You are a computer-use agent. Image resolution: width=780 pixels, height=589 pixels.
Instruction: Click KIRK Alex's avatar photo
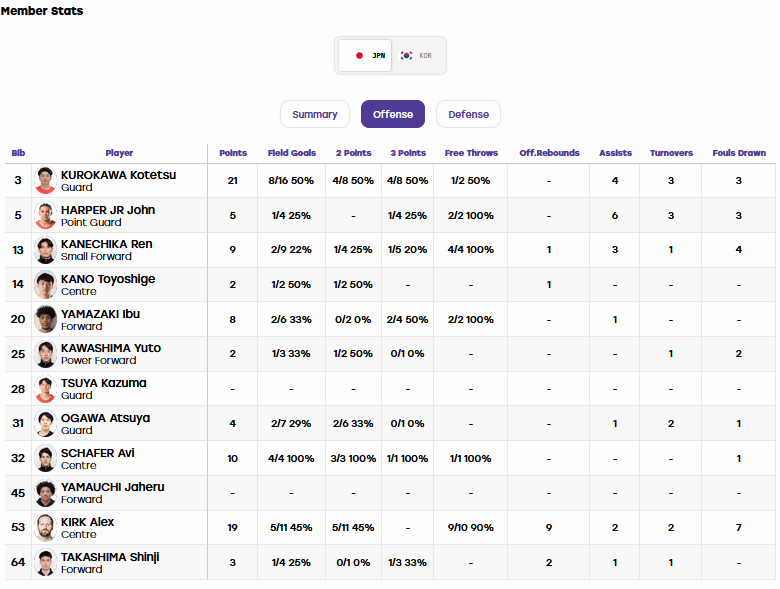pyautogui.click(x=45, y=527)
